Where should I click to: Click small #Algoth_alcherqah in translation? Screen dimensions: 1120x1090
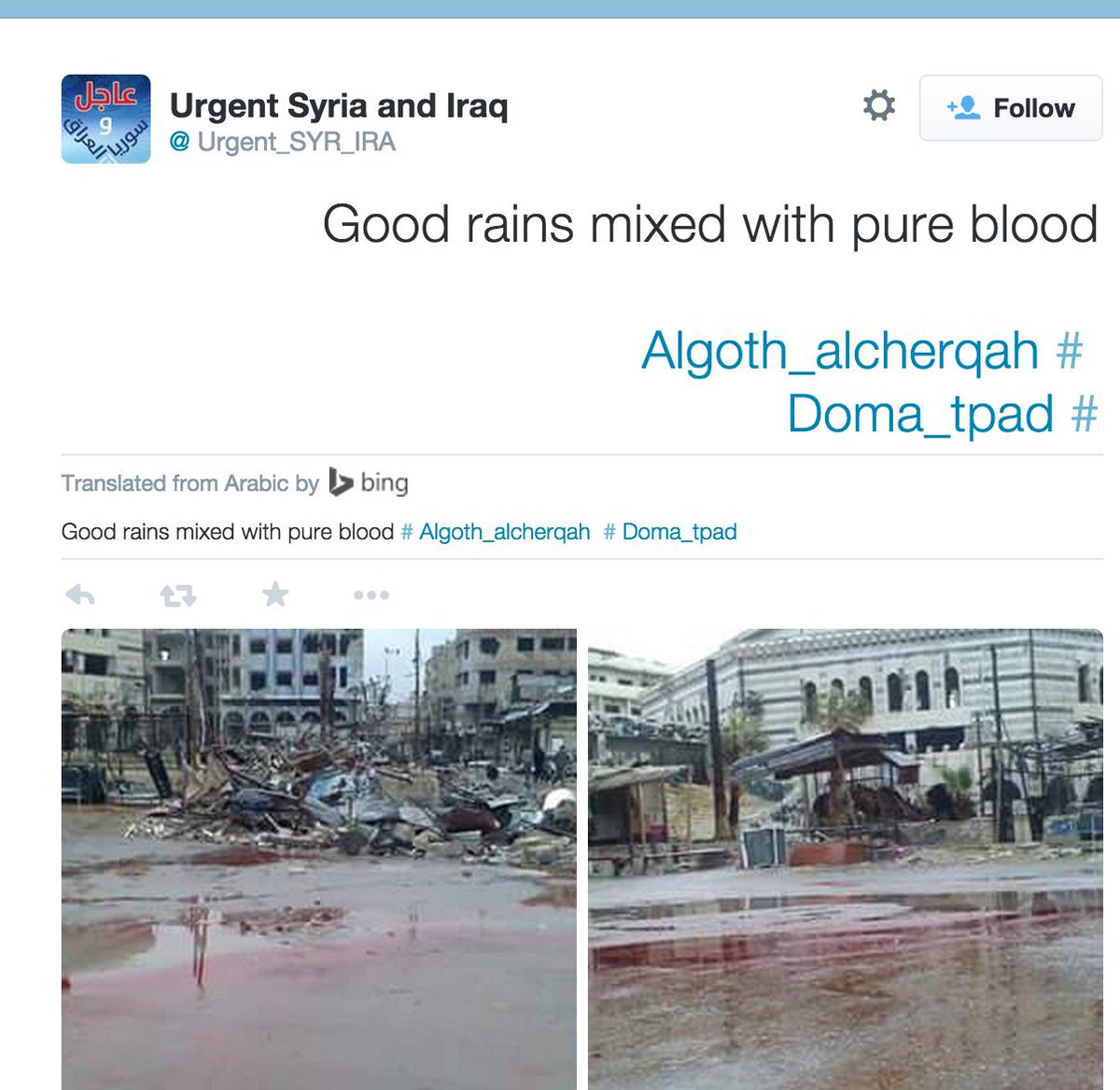click(496, 532)
